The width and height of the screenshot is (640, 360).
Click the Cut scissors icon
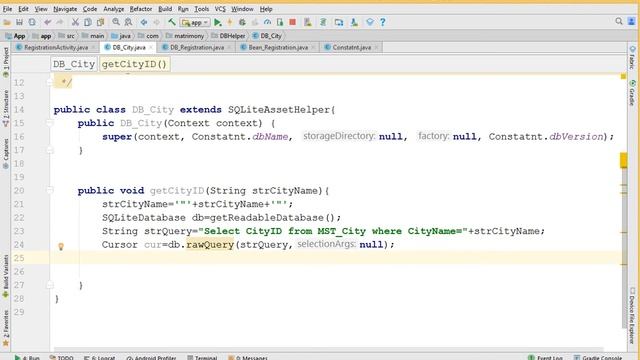[x=75, y=22]
